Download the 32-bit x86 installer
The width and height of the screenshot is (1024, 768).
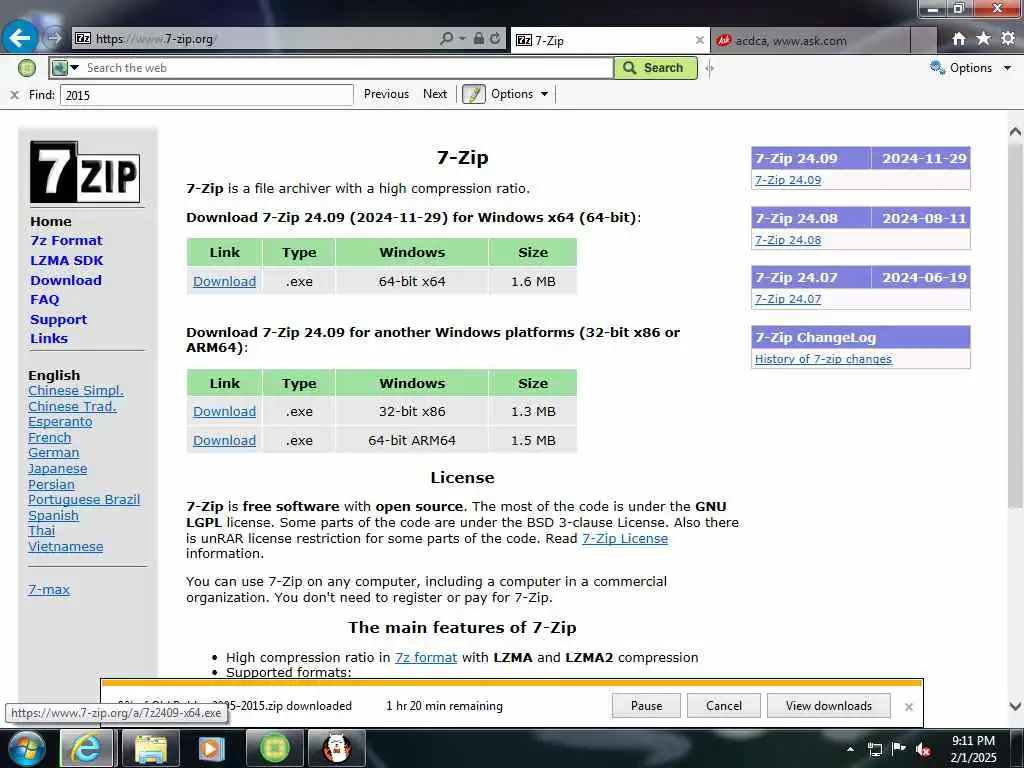[224, 411]
